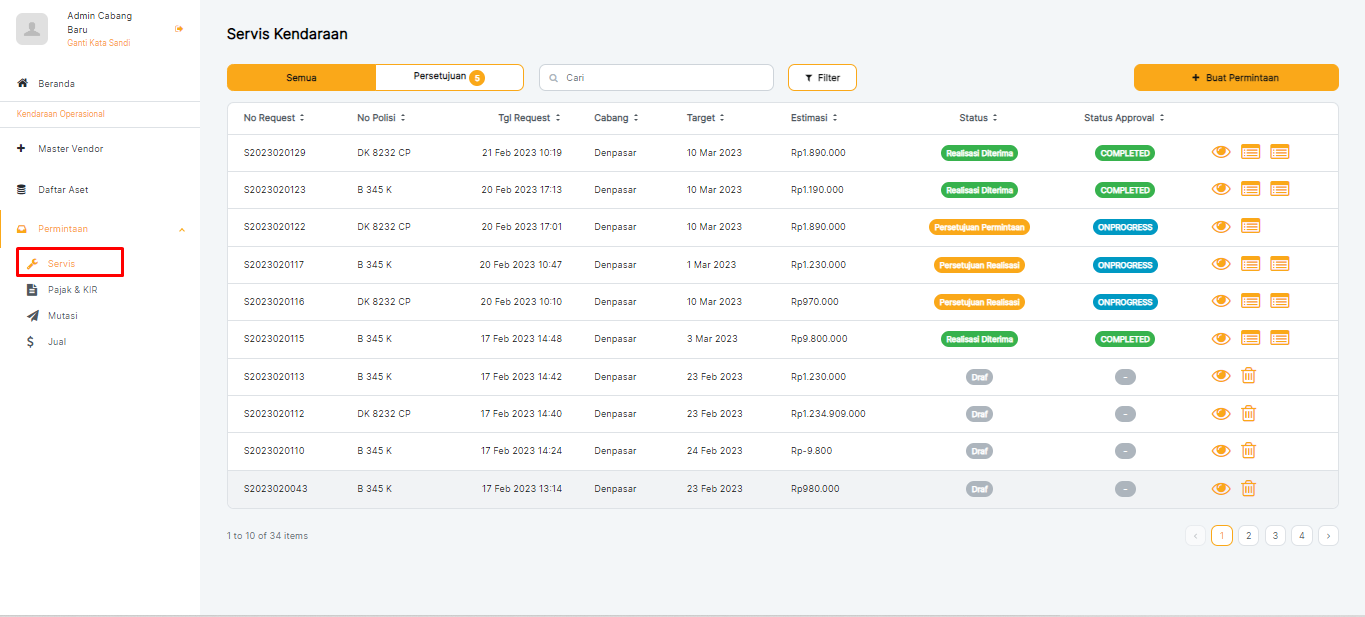Click Buat Permintaan button
This screenshot has height=617, width=1365.
1235,78
